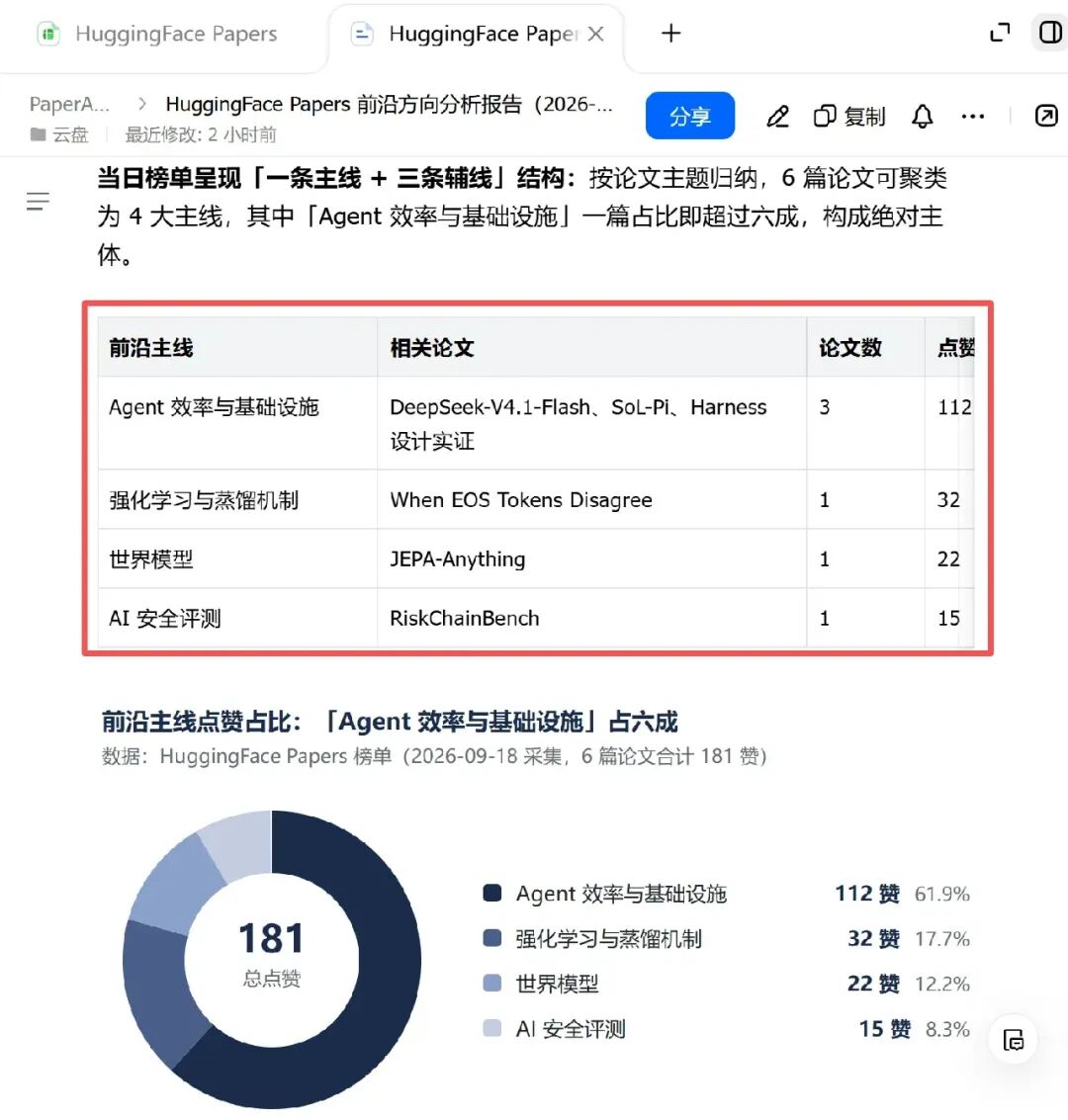Select the 世界模型 table cell

pos(237,559)
